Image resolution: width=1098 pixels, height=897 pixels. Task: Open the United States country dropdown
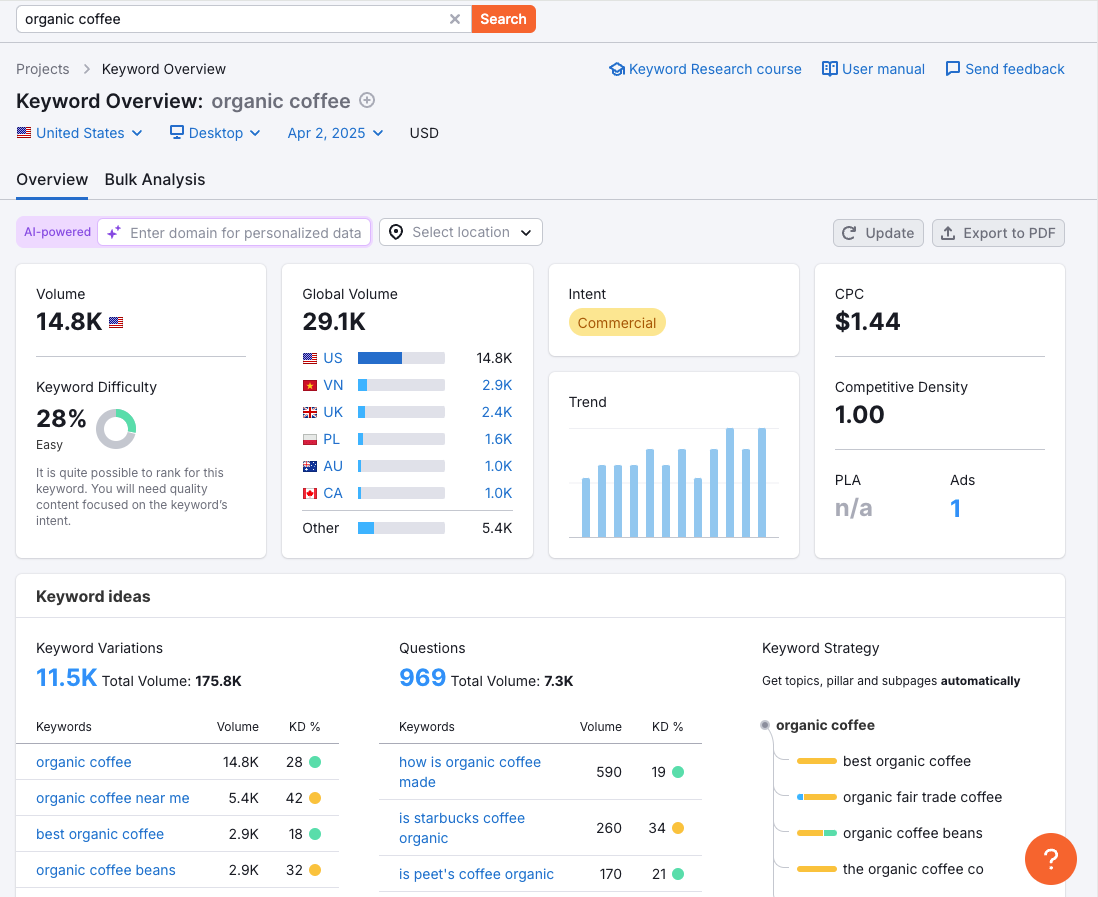pyautogui.click(x=80, y=133)
